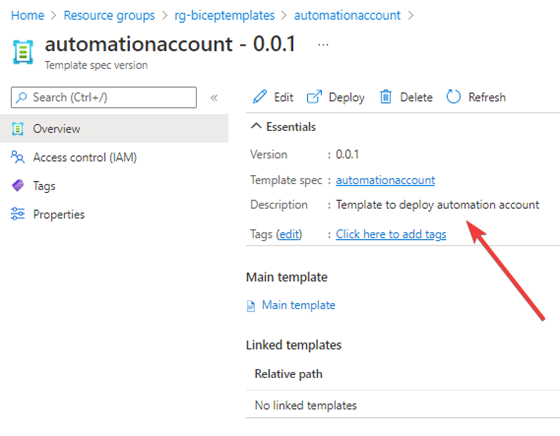This screenshot has height=436, width=560.
Task: Click the Version value 0.0.1
Action: pyautogui.click(x=347, y=155)
